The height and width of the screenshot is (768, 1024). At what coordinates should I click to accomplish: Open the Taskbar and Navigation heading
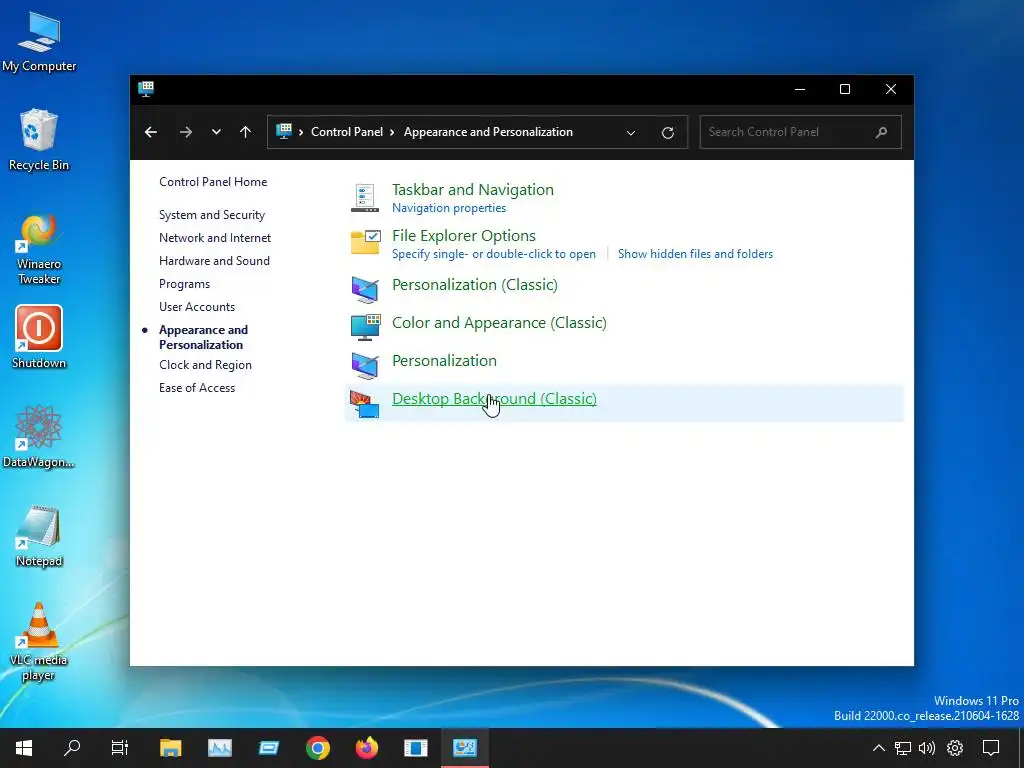tap(473, 189)
